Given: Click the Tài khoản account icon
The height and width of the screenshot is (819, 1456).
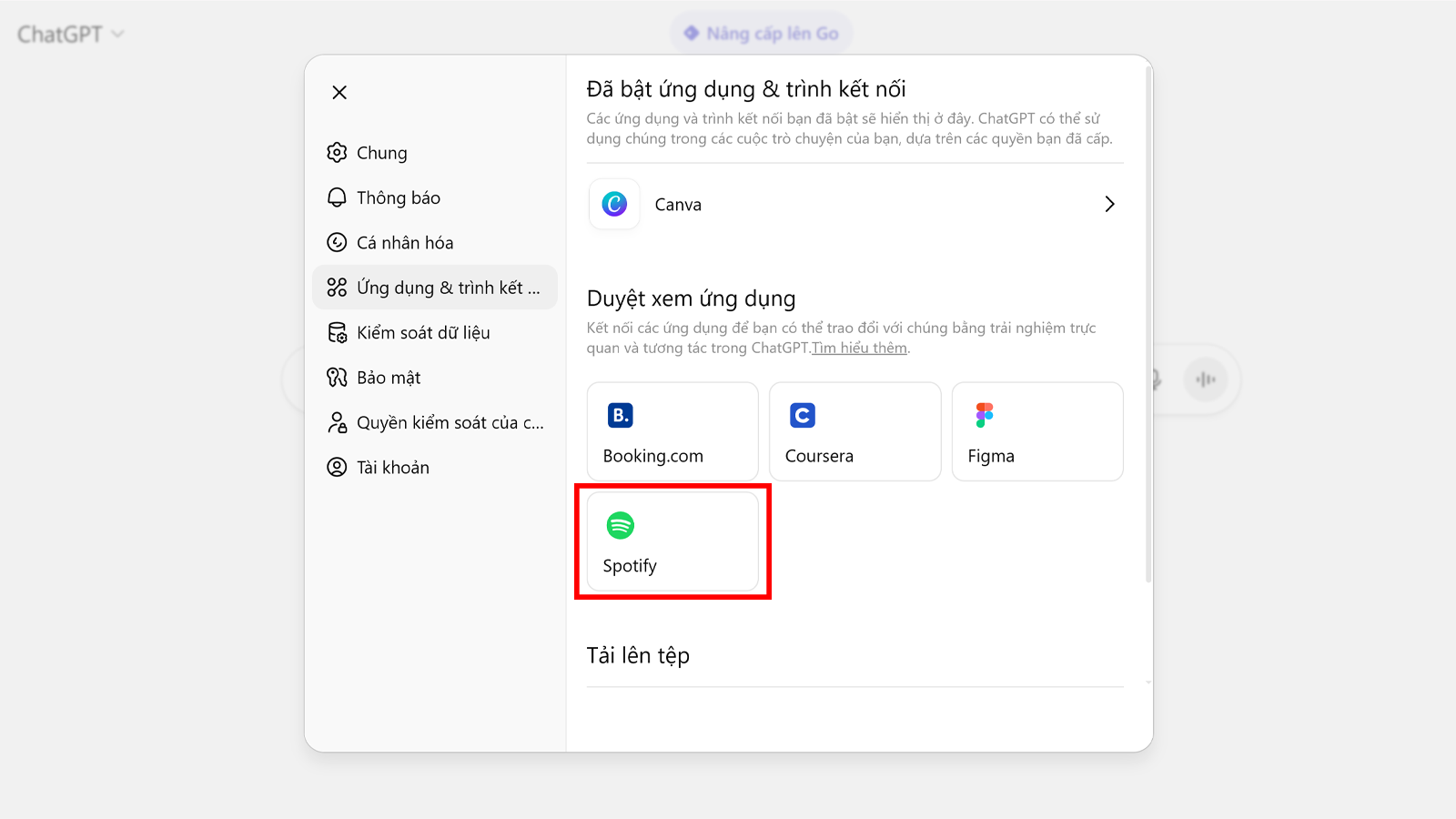Looking at the screenshot, I should (x=337, y=467).
